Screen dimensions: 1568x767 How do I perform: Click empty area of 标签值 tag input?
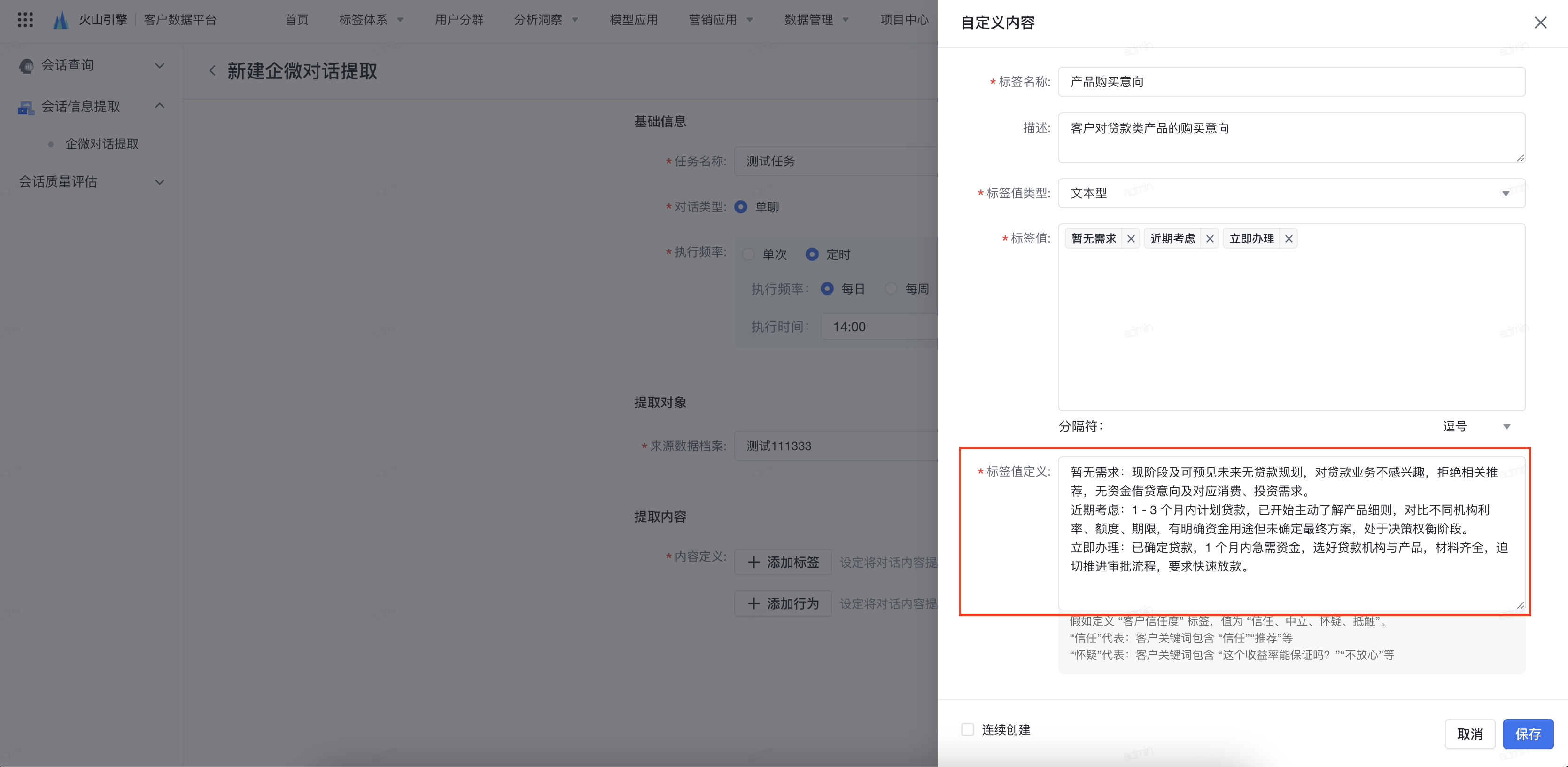click(1291, 329)
